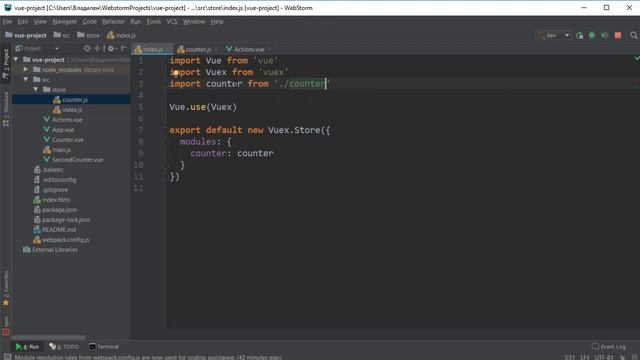Open the TODO tool window tab

tap(64, 347)
